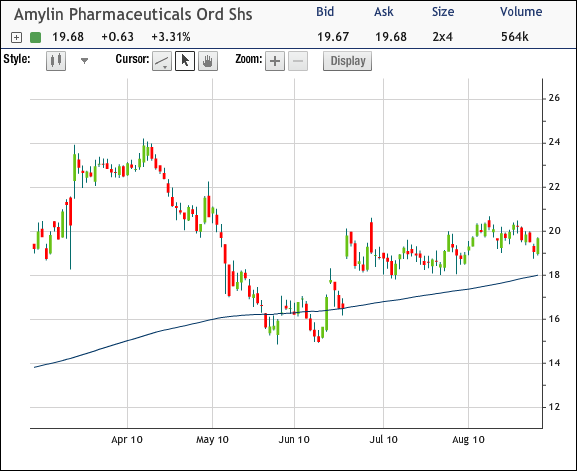The height and width of the screenshot is (471, 577).
Task: Click the Apr 10 date axis label
Action: click(127, 439)
